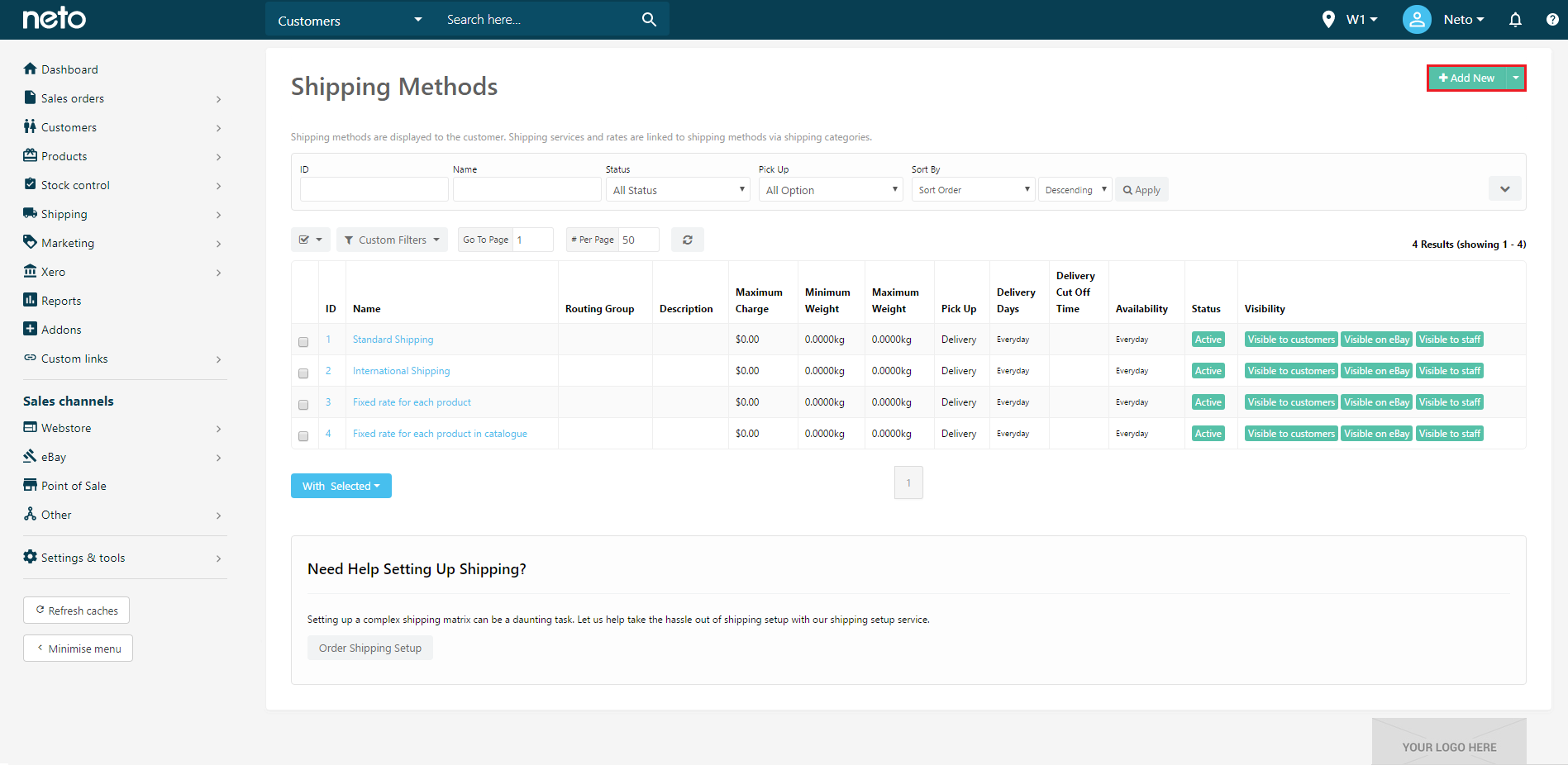
Task: Click the Add New button
Action: click(1467, 78)
